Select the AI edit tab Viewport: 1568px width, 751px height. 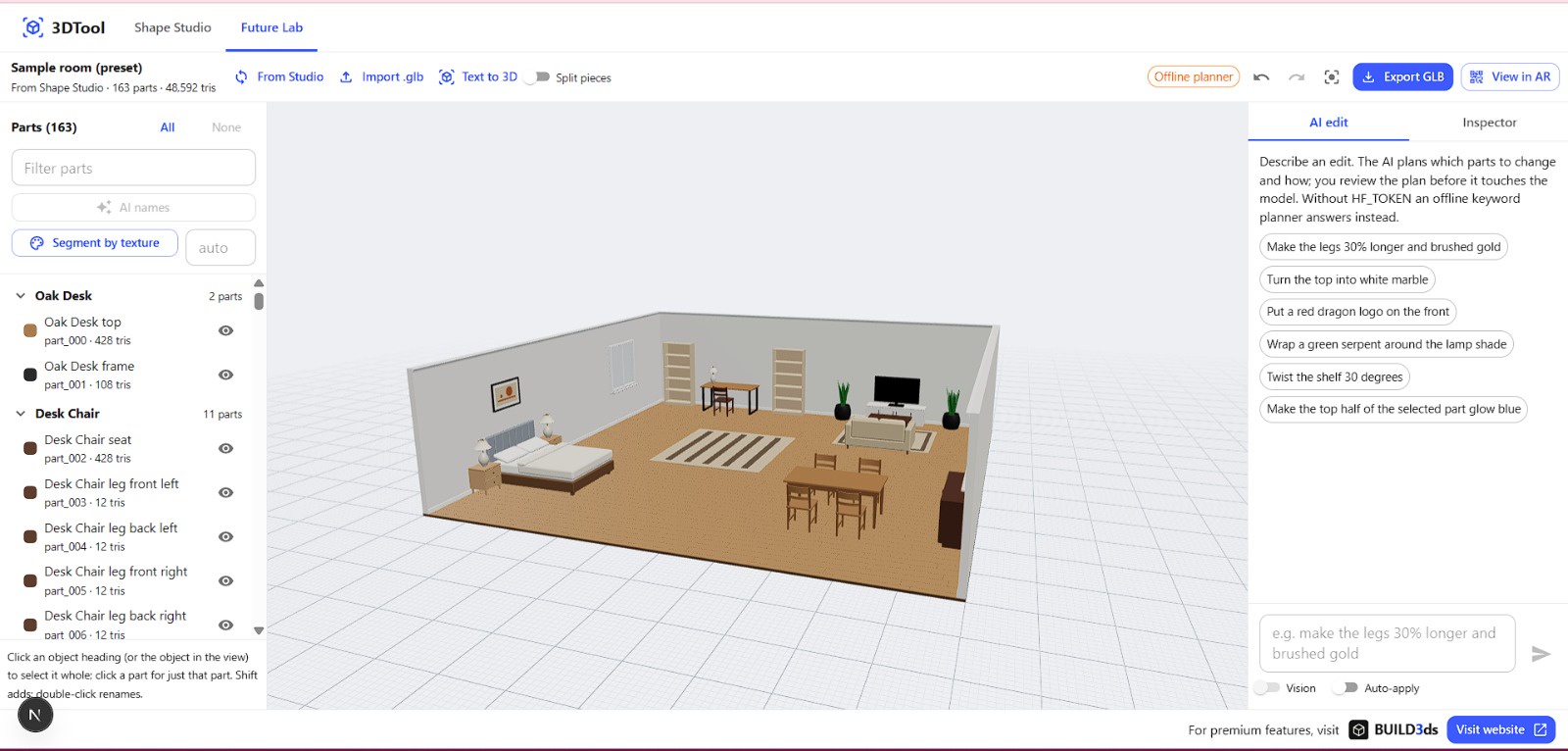pyautogui.click(x=1328, y=123)
